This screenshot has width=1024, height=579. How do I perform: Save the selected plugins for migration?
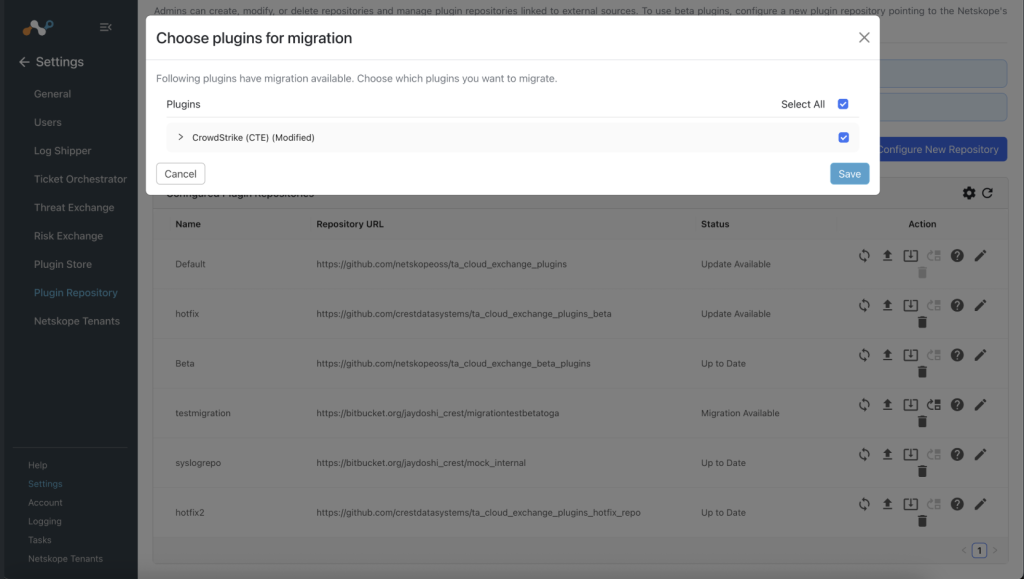[x=850, y=174]
